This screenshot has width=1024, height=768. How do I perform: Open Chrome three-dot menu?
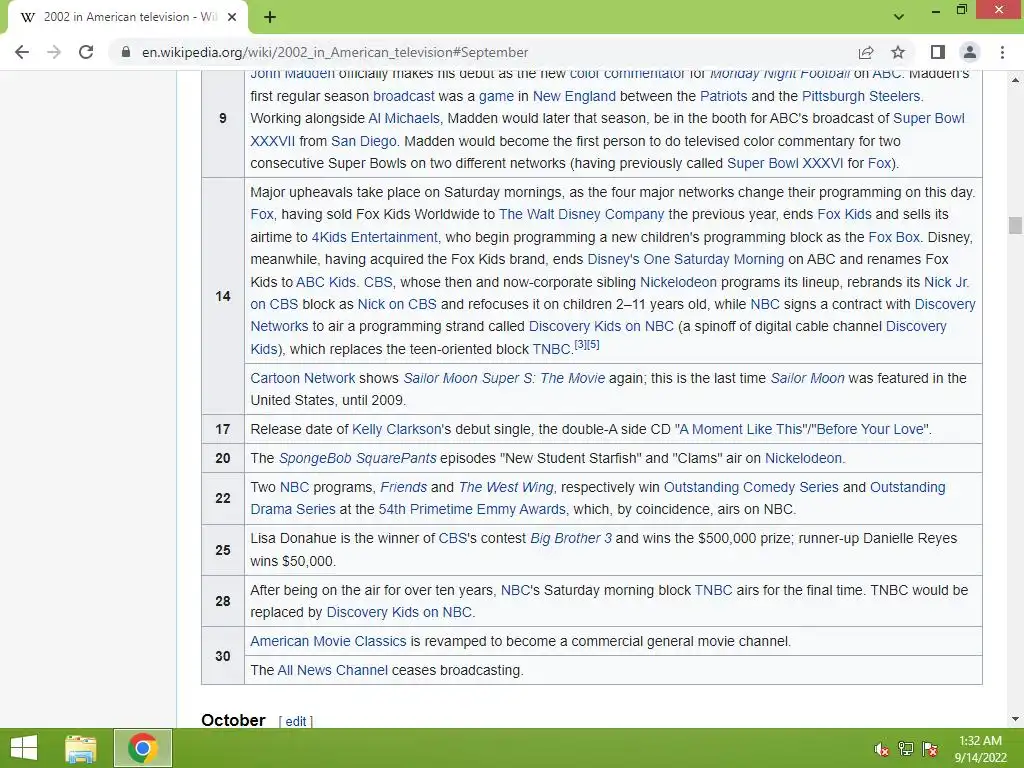tap(1002, 52)
